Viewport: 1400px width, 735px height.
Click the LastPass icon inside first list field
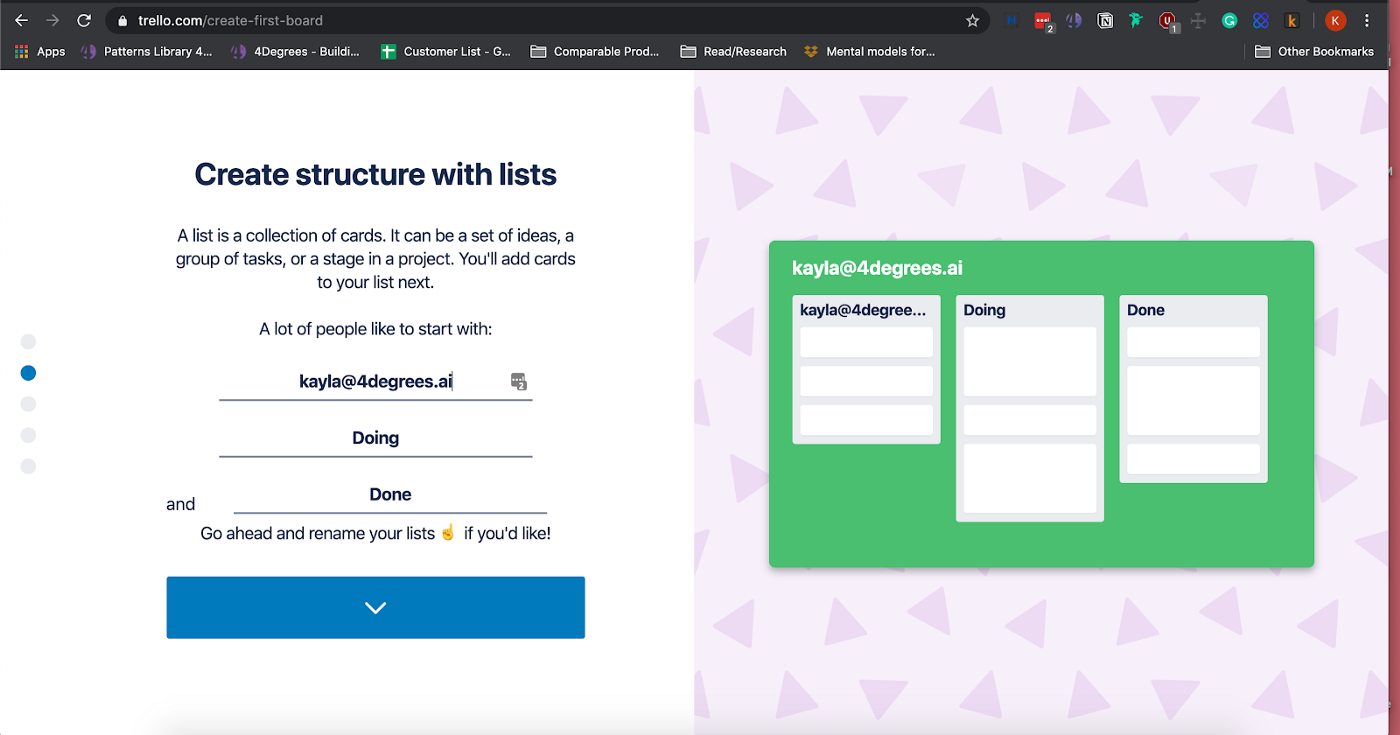coord(518,381)
